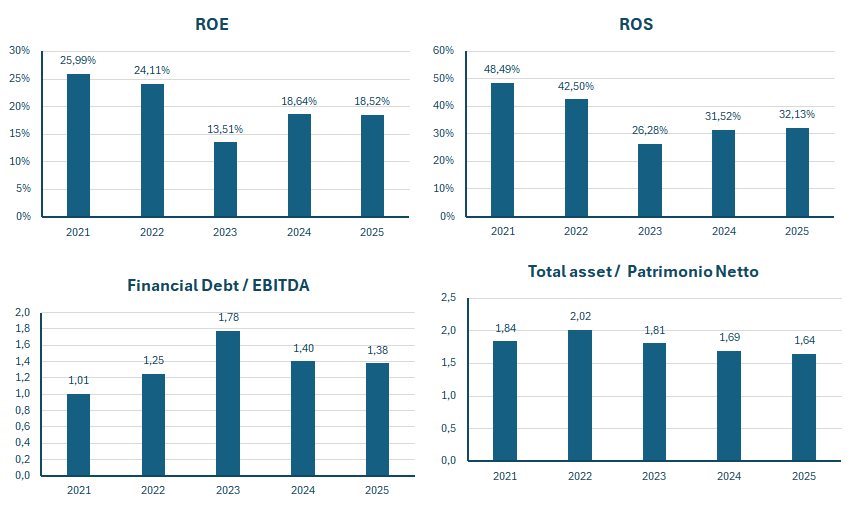Select the Total asset 2022 bar labeled 2,02
The image size is (857, 520).
pos(580,395)
